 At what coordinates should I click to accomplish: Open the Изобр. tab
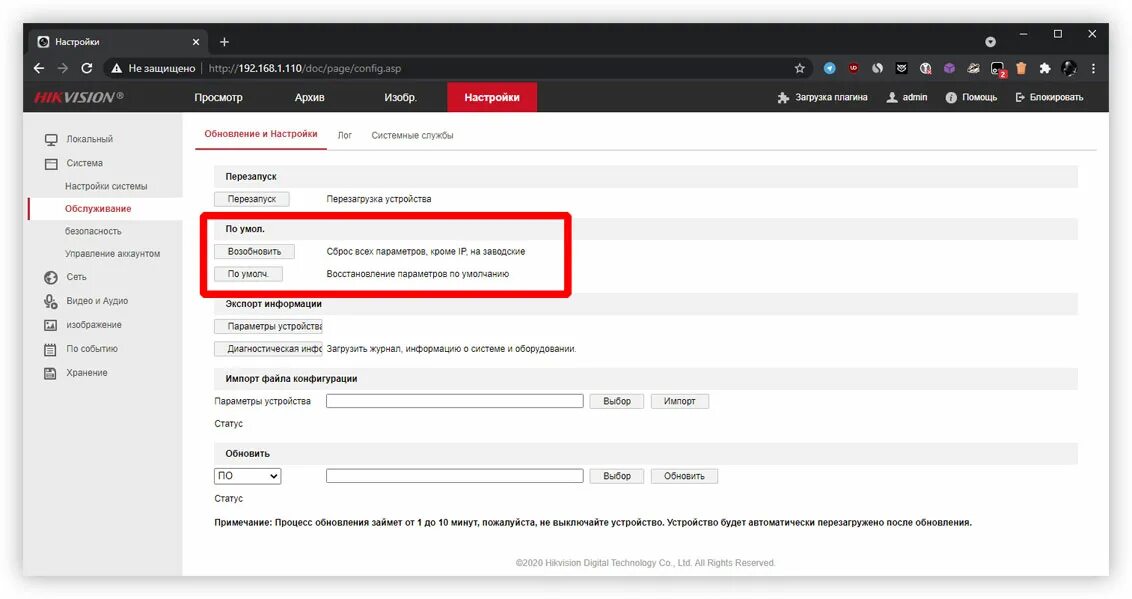pos(400,97)
